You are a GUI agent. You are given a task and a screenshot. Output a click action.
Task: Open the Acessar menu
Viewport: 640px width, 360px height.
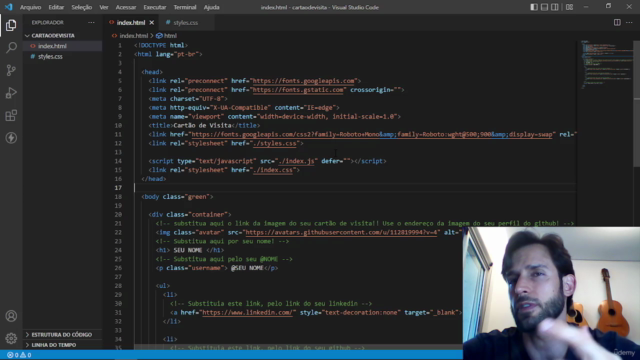click(126, 7)
